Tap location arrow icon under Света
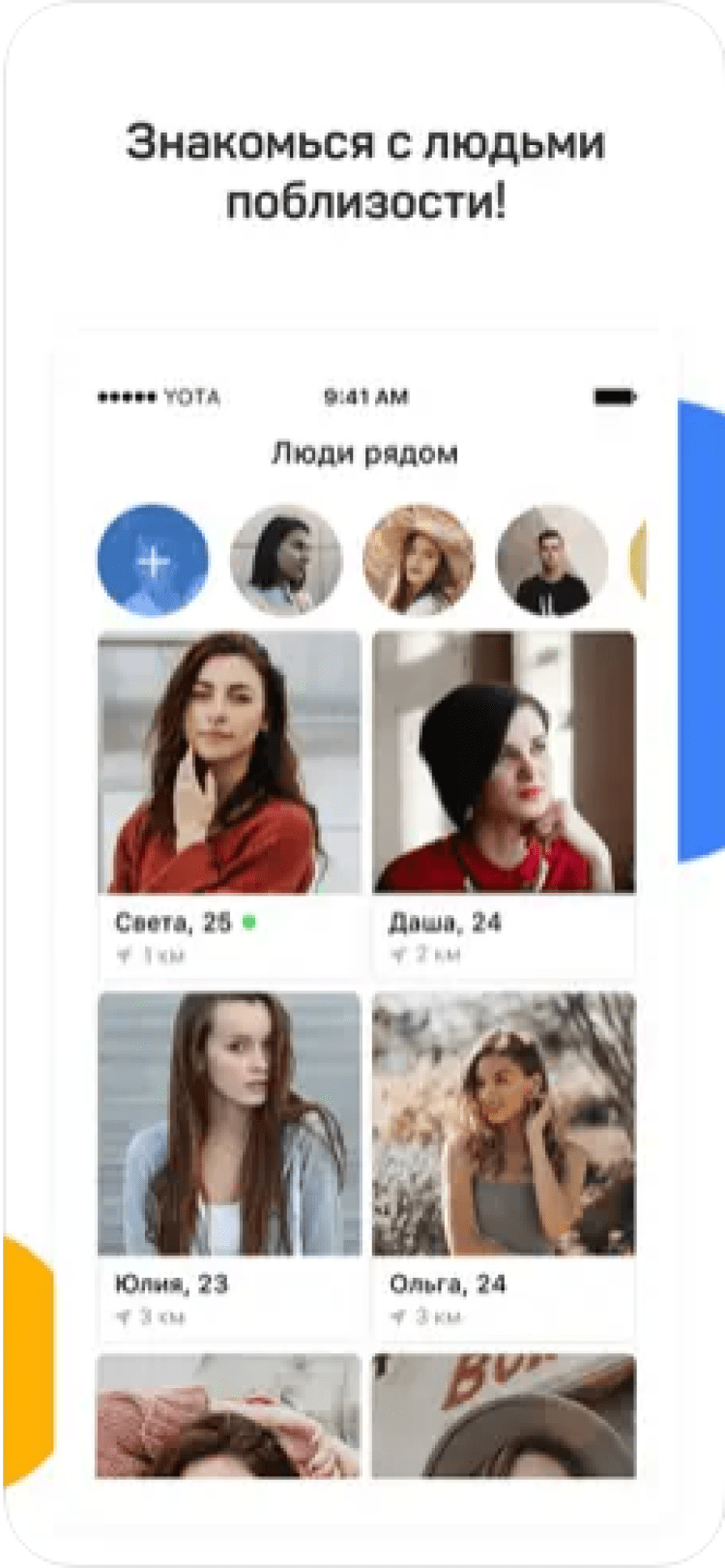Viewport: 725px width, 1568px height. (x=124, y=956)
